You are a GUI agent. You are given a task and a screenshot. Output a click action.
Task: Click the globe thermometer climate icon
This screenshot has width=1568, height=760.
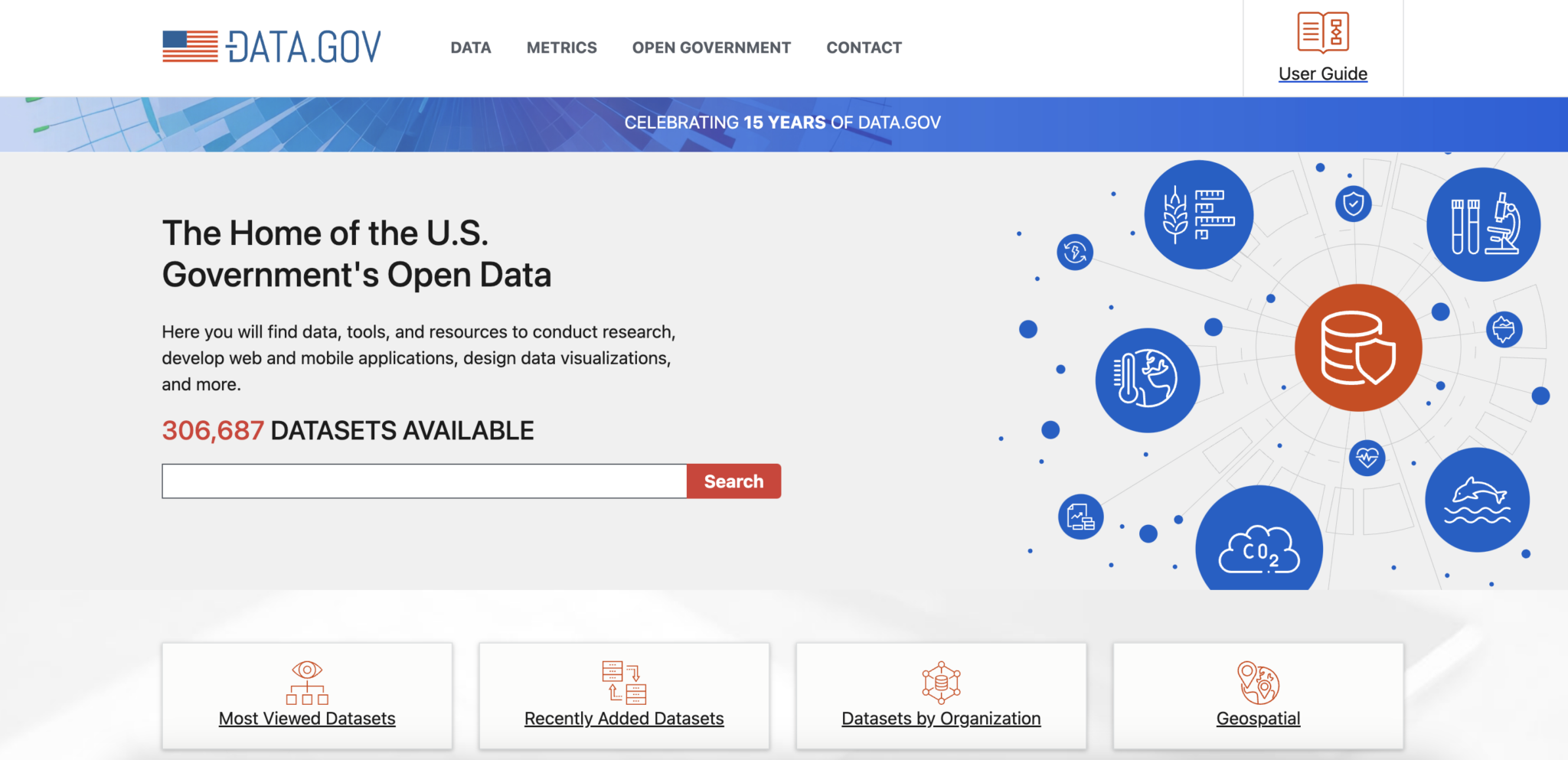pyautogui.click(x=1146, y=379)
